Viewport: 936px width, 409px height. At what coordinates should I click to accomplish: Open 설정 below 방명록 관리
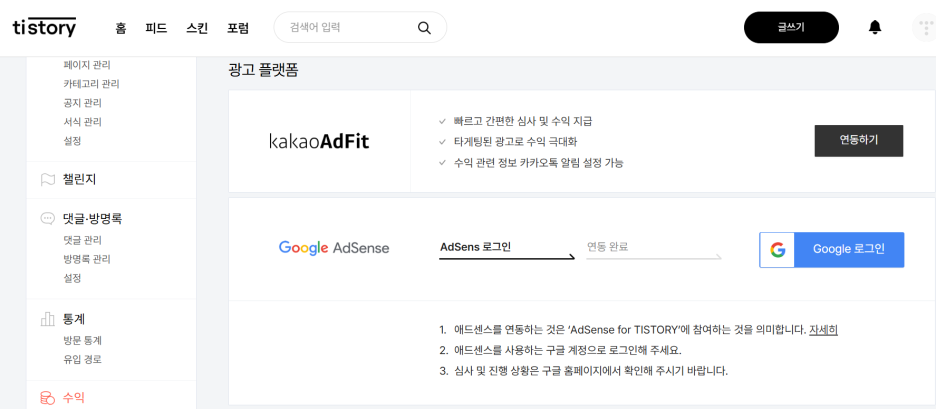coord(72,278)
